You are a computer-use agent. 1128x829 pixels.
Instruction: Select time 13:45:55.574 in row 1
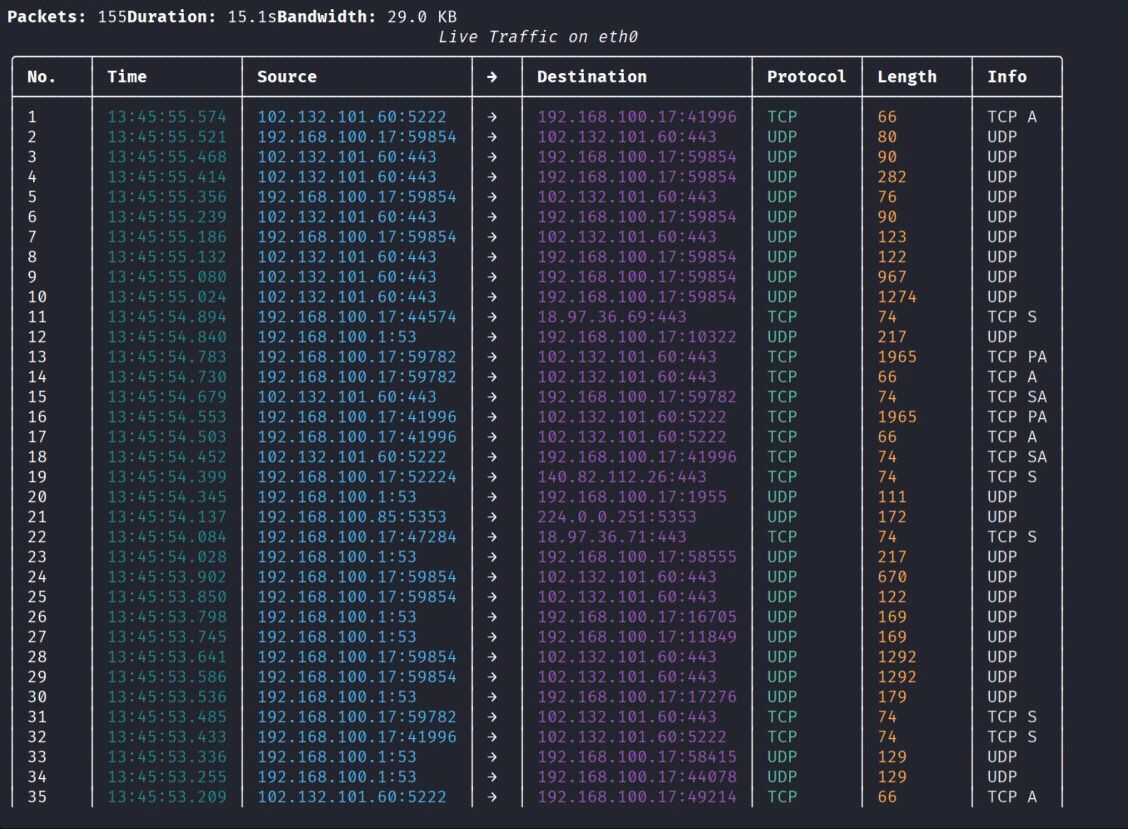(x=167, y=117)
